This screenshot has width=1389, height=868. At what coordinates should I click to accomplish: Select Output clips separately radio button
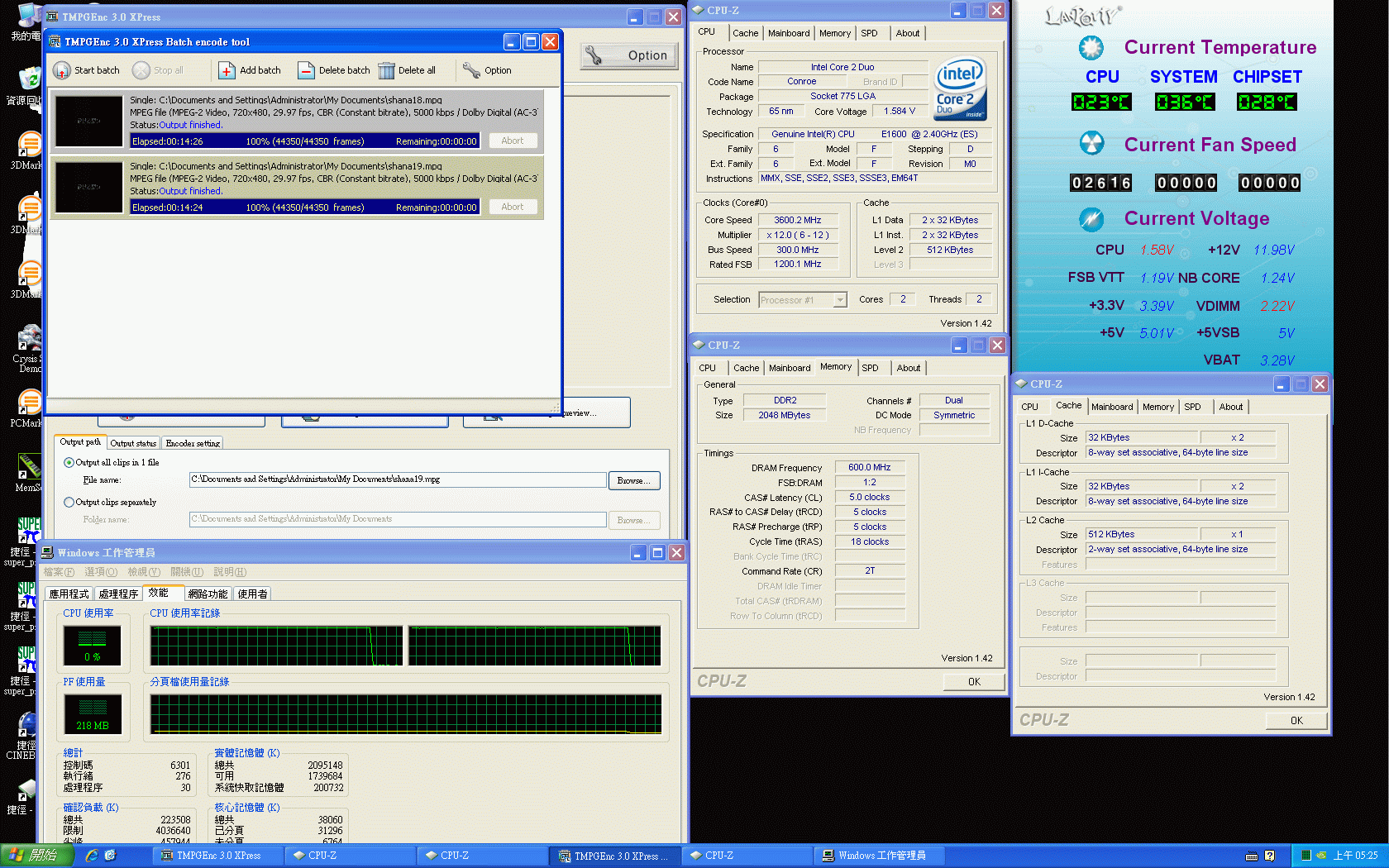[x=69, y=502]
